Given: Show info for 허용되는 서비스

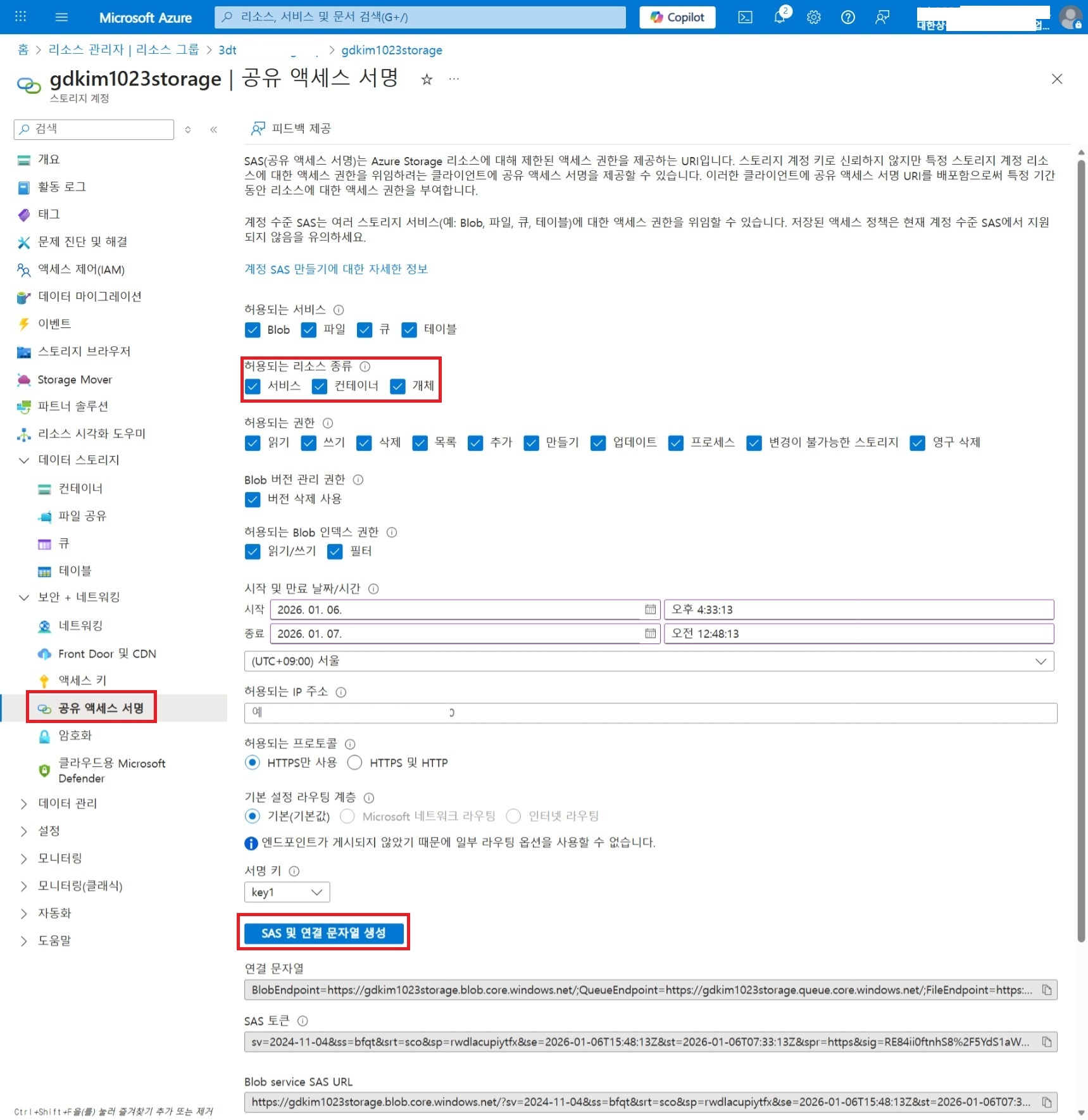Looking at the screenshot, I should [x=339, y=310].
